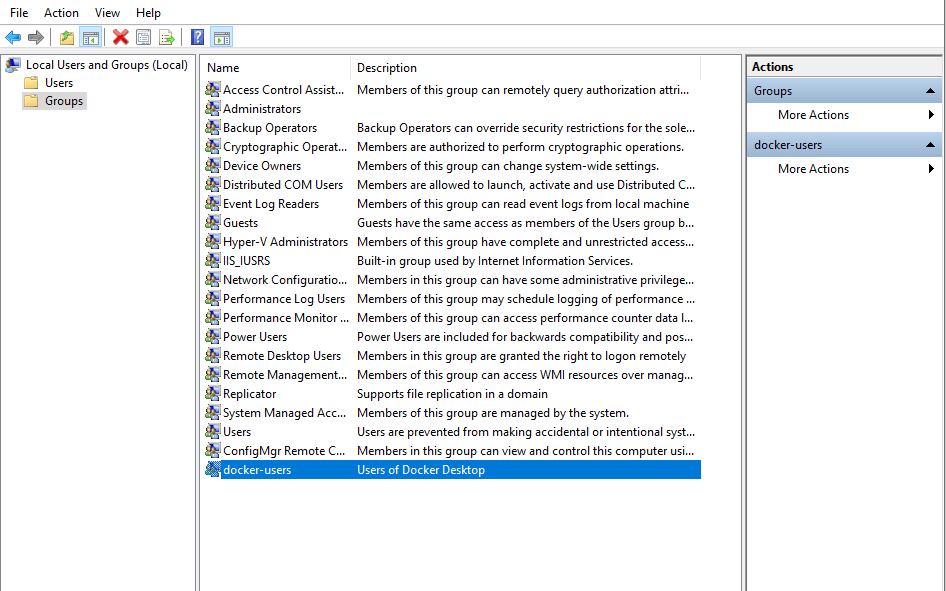Toggle the Show/Hide Console Tree button
The image size is (946, 591).
click(x=90, y=38)
